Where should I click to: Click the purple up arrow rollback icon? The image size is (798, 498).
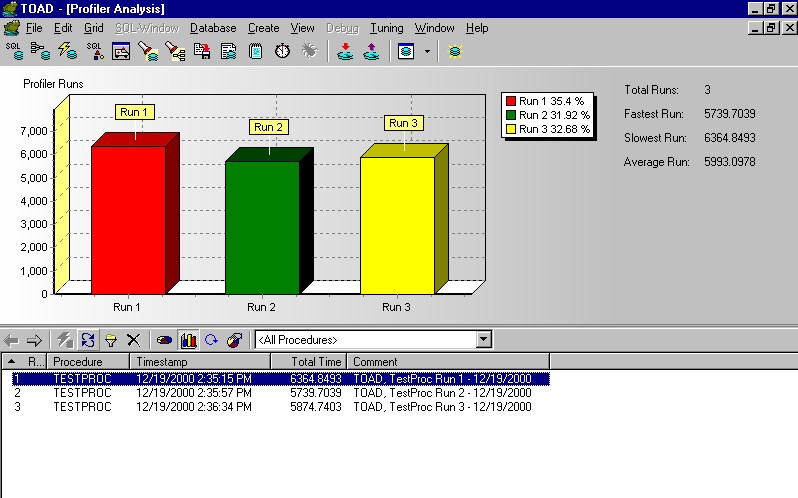tap(371, 51)
